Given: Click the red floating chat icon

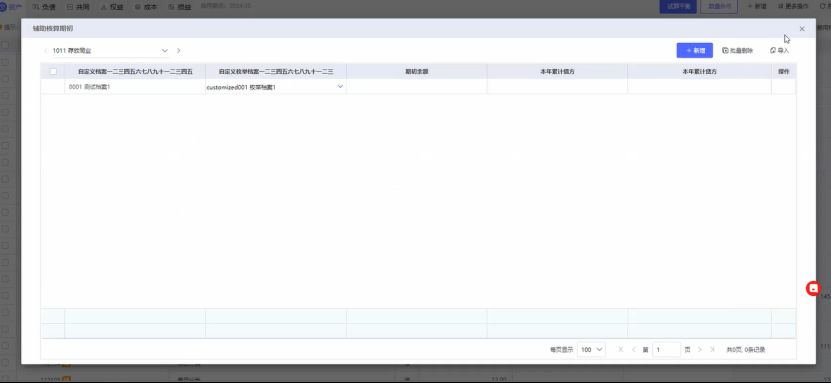Looking at the screenshot, I should [x=813, y=288].
